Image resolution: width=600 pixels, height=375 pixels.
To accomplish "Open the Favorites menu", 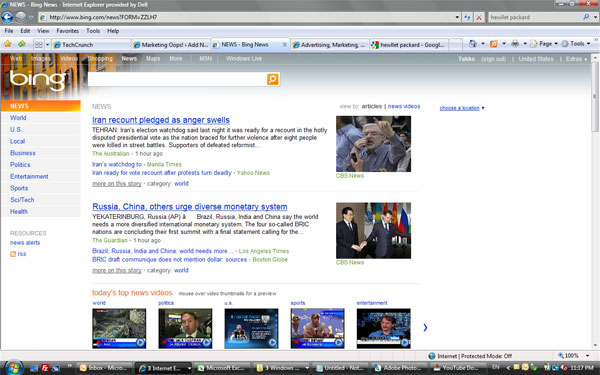I will 67,31.
